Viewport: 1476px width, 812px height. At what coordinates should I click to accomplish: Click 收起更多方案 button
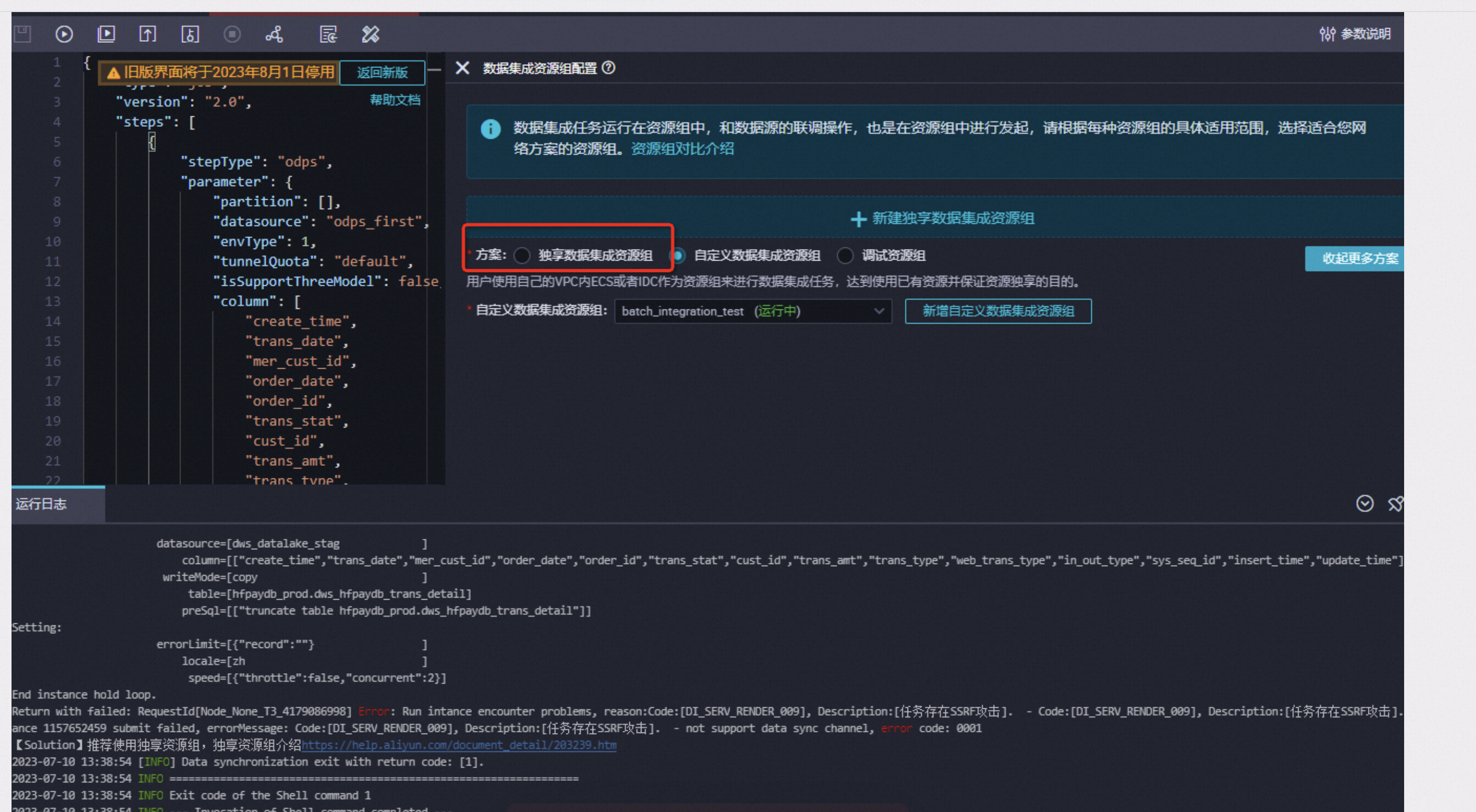pyautogui.click(x=1355, y=258)
